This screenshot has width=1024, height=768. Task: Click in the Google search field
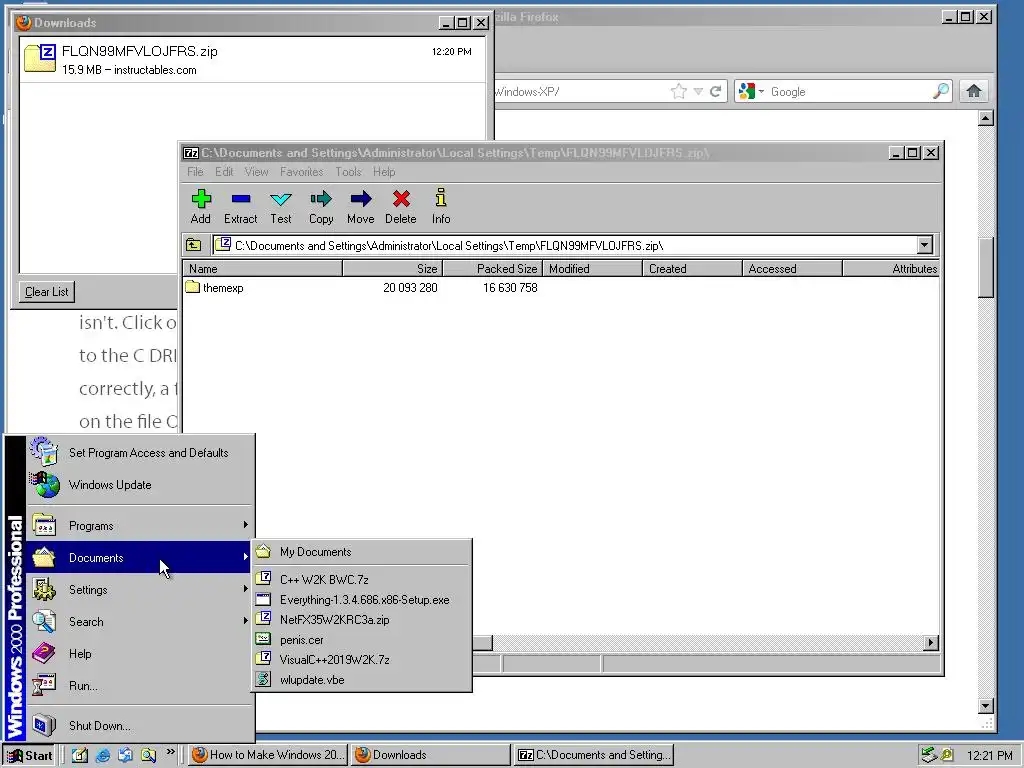(849, 91)
